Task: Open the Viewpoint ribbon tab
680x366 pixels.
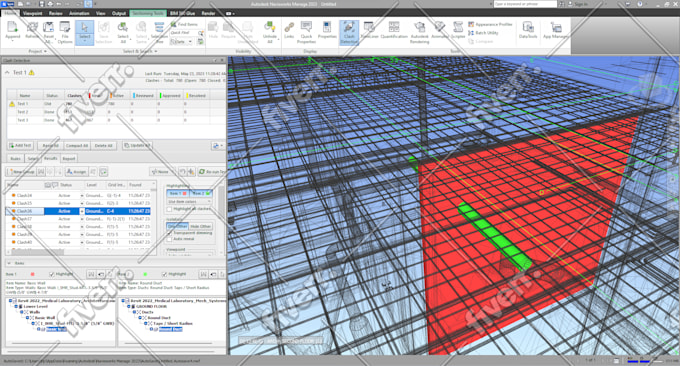Action: coord(33,13)
